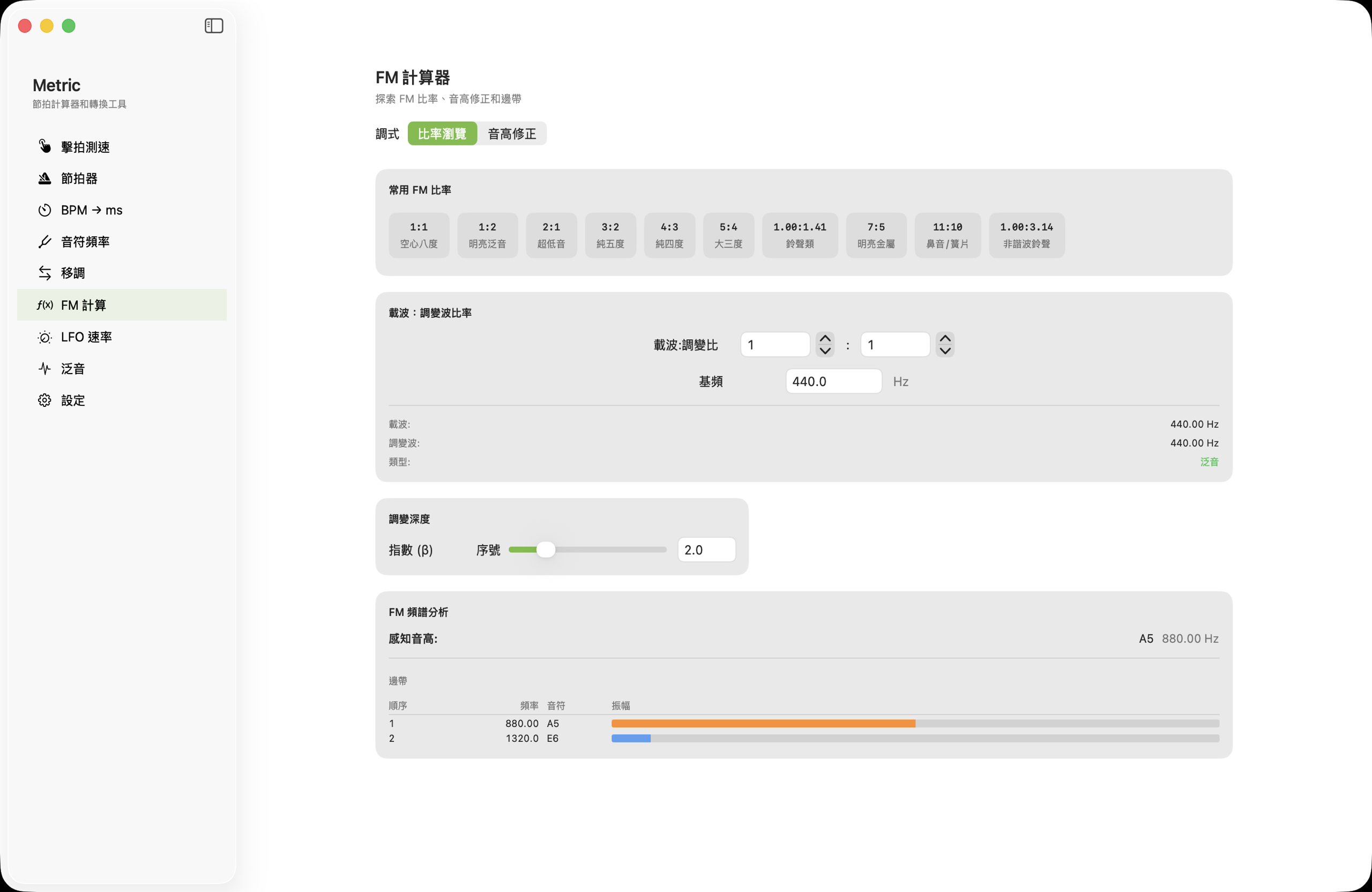Screen dimensions: 1372x892
Task: Click the 頻率 column header
Action: click(529, 705)
